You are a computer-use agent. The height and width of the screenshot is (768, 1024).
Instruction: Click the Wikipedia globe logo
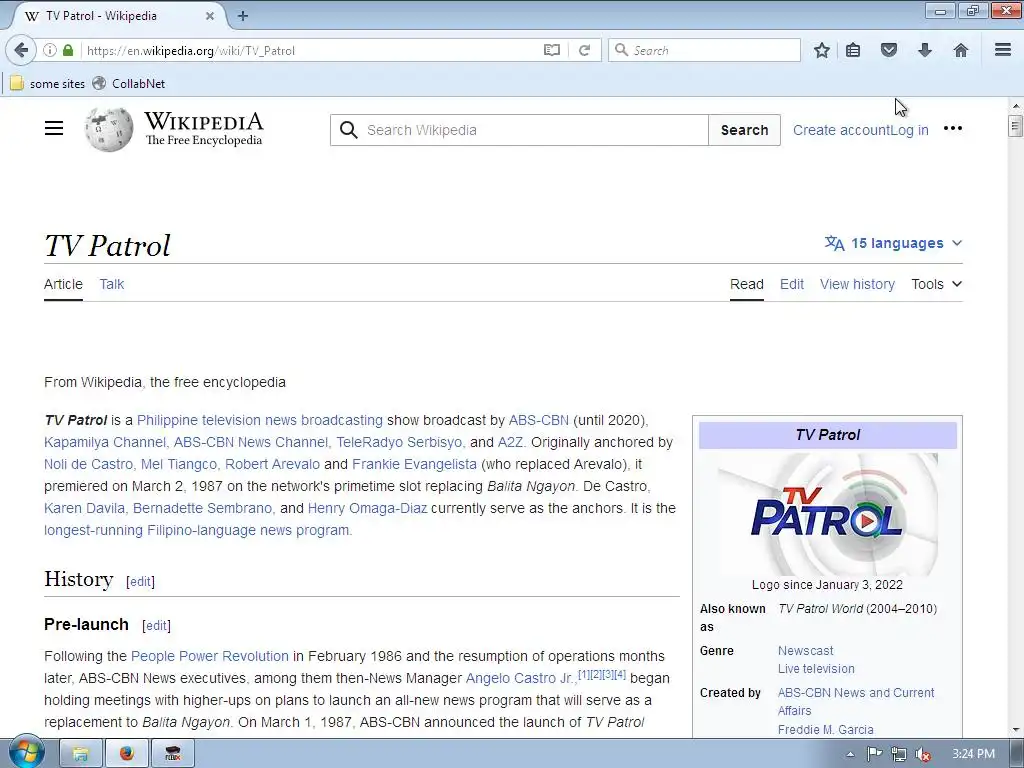109,129
